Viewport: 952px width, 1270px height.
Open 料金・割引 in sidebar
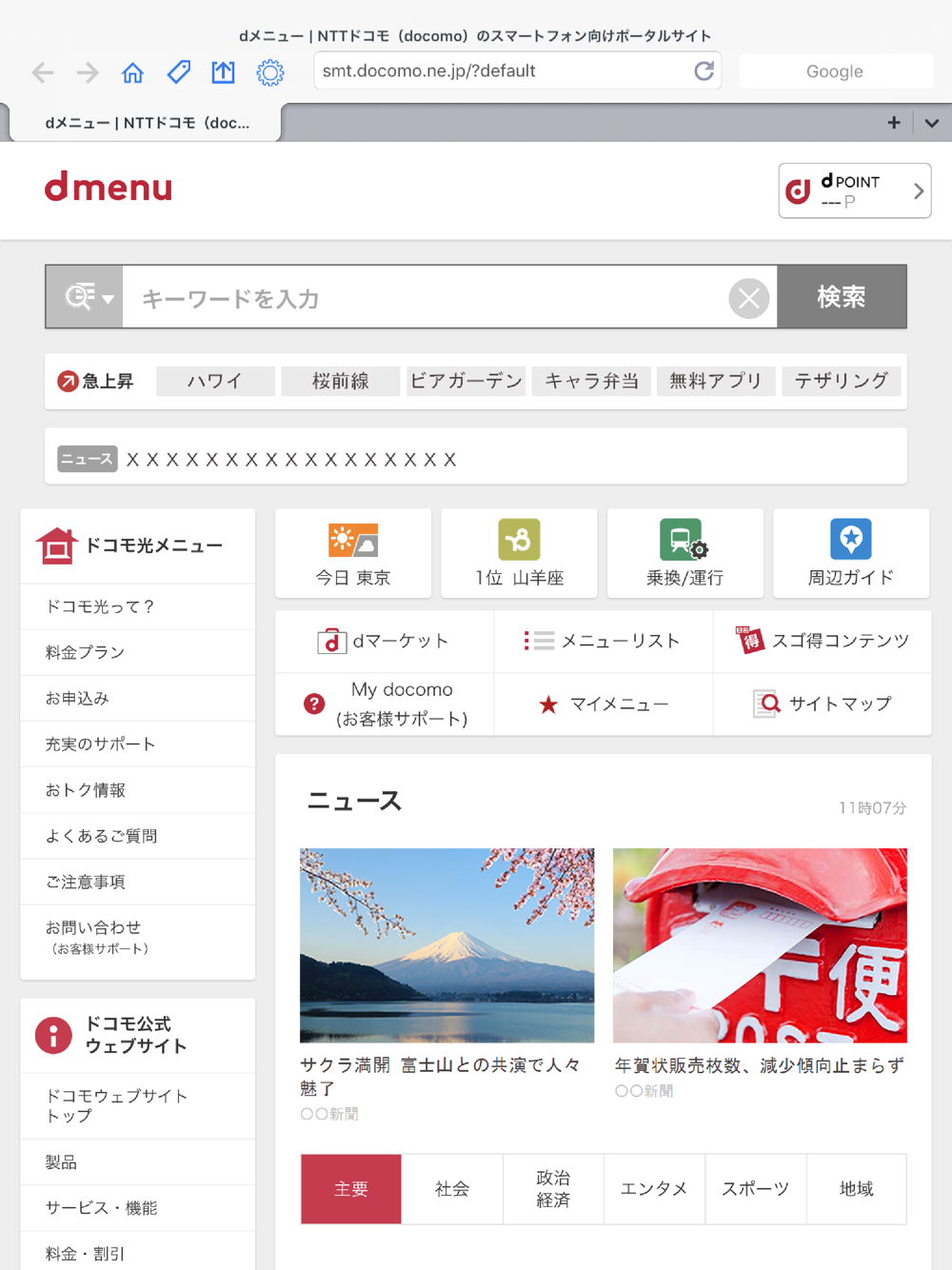tap(138, 1253)
